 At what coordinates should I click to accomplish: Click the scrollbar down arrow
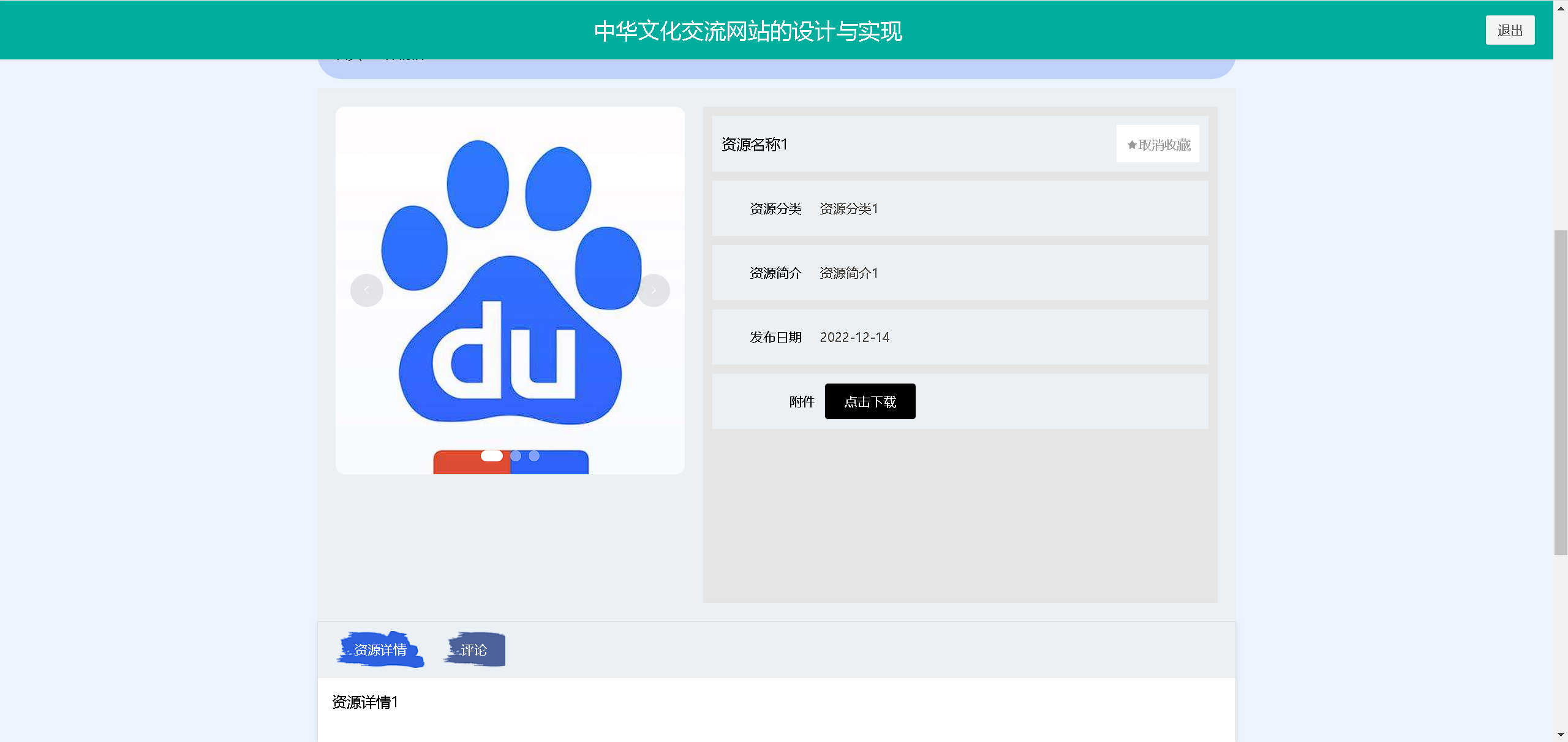point(1561,734)
